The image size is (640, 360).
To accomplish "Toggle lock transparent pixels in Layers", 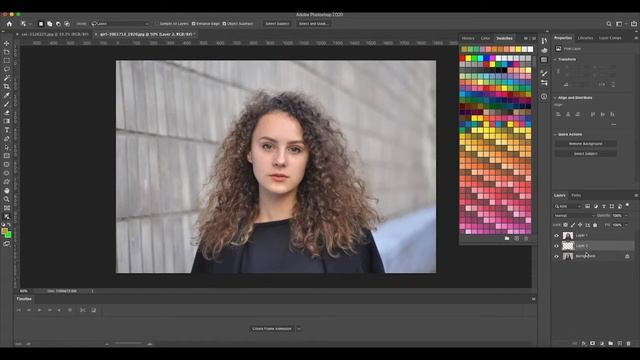I will pyautogui.click(x=565, y=225).
